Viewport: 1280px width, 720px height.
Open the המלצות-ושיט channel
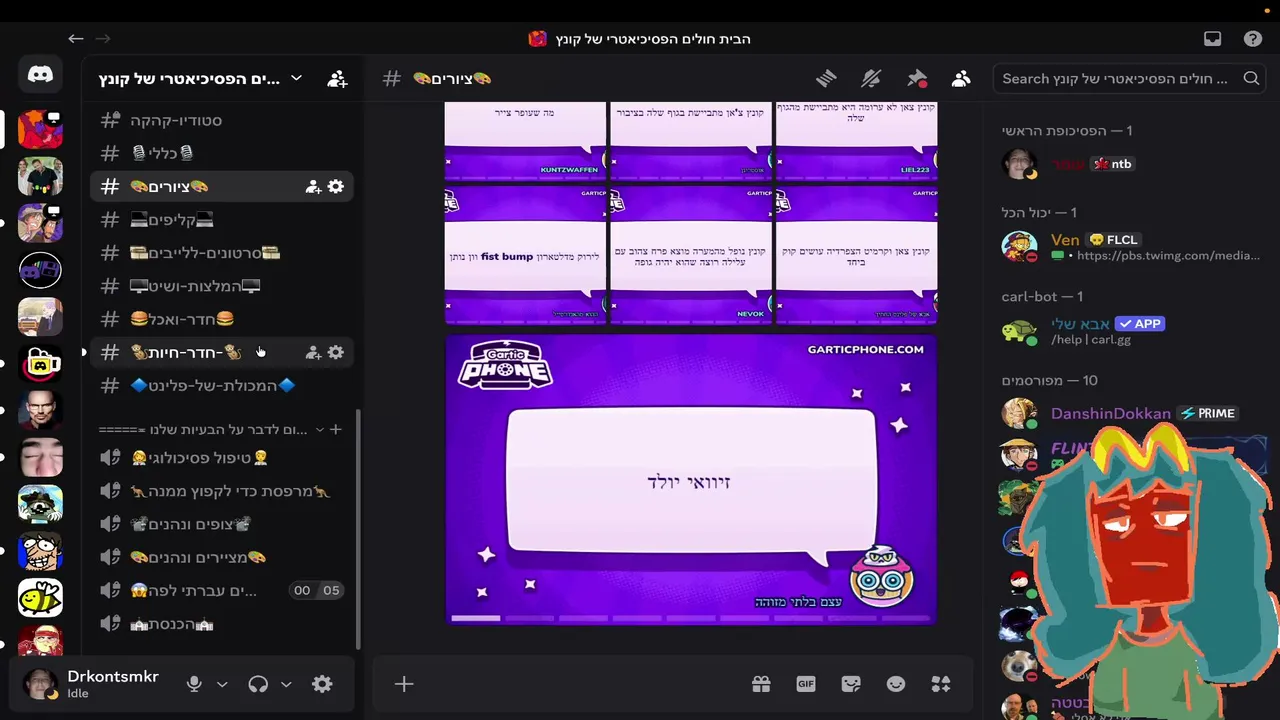[x=222, y=285]
